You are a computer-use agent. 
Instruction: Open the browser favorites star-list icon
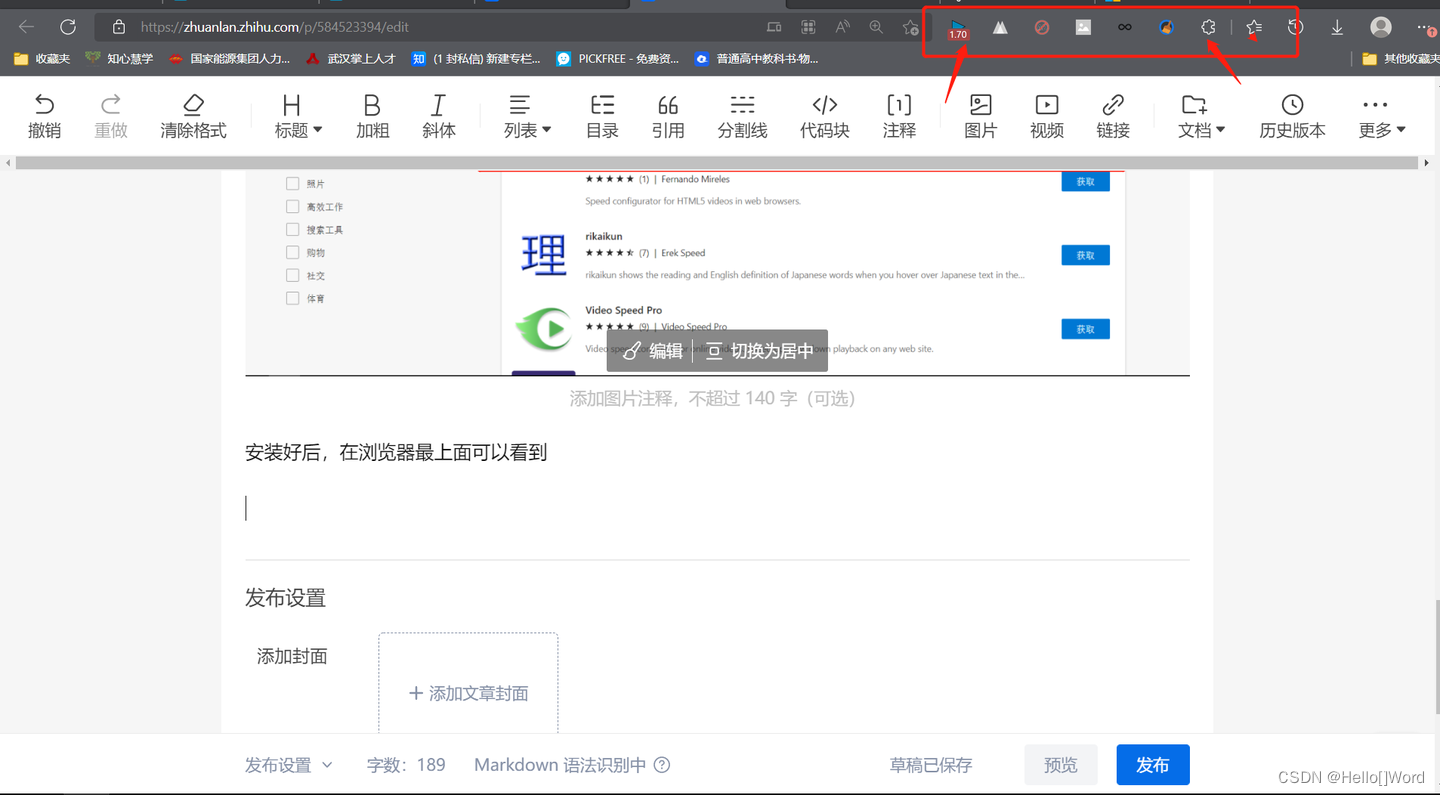point(1254,27)
